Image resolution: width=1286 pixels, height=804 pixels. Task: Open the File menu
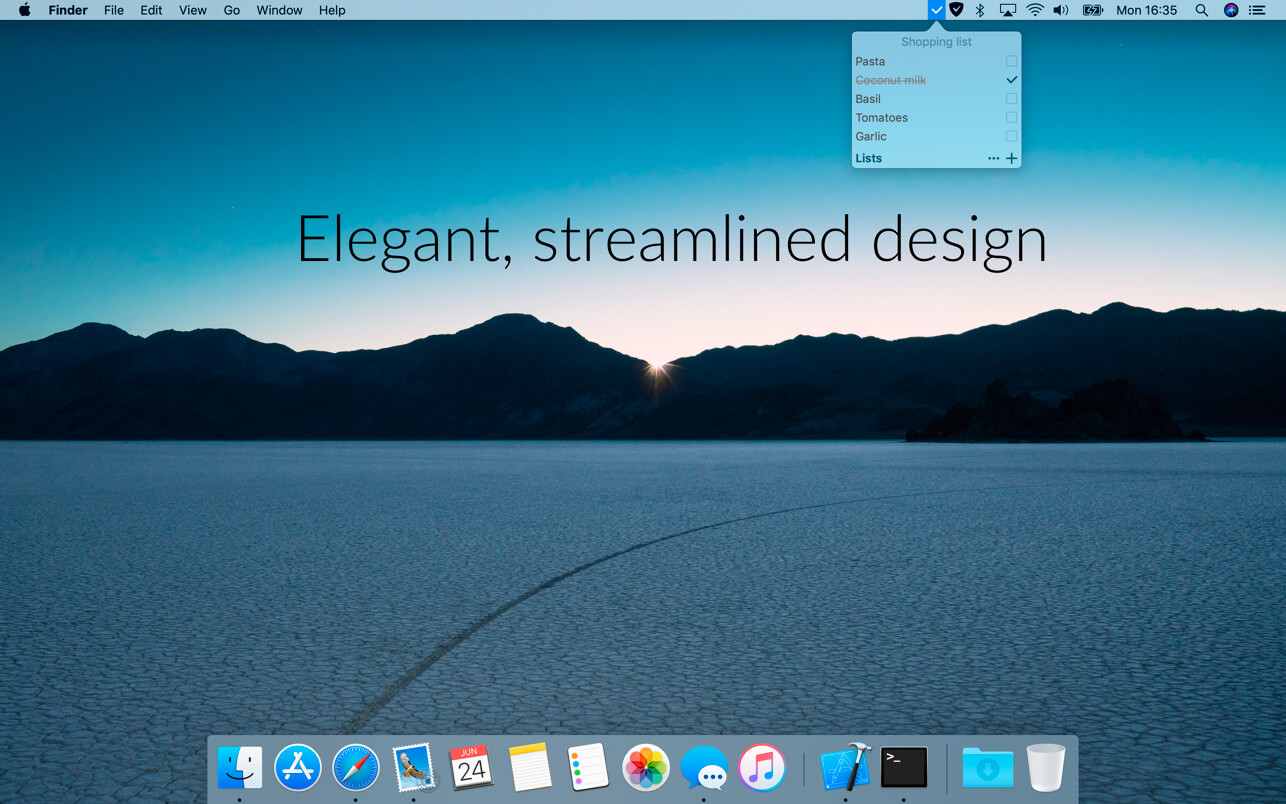[114, 10]
